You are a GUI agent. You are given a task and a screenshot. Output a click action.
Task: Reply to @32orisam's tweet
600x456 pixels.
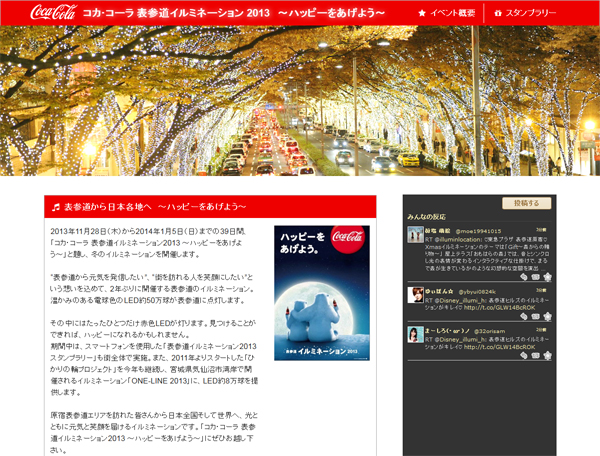[x=523, y=355]
